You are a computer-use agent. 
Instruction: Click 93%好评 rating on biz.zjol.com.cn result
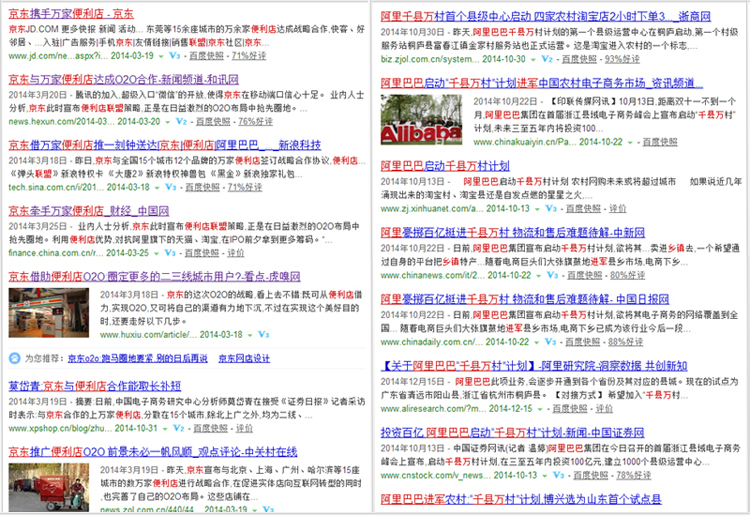click(622, 59)
